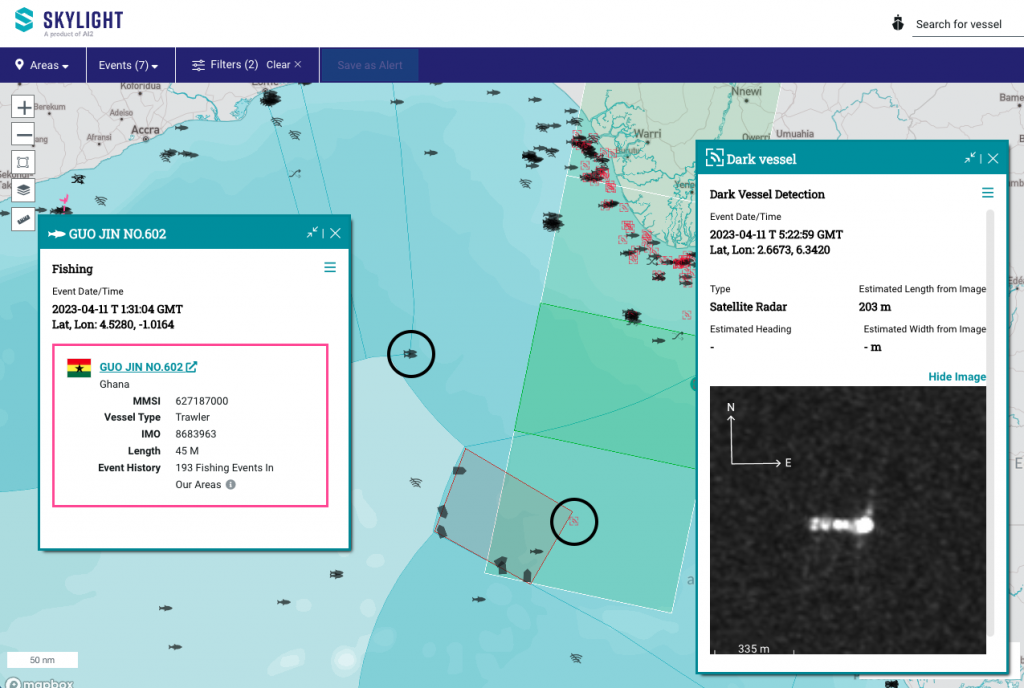Click the Save as Alert button
The image size is (1024, 688).
click(x=369, y=65)
